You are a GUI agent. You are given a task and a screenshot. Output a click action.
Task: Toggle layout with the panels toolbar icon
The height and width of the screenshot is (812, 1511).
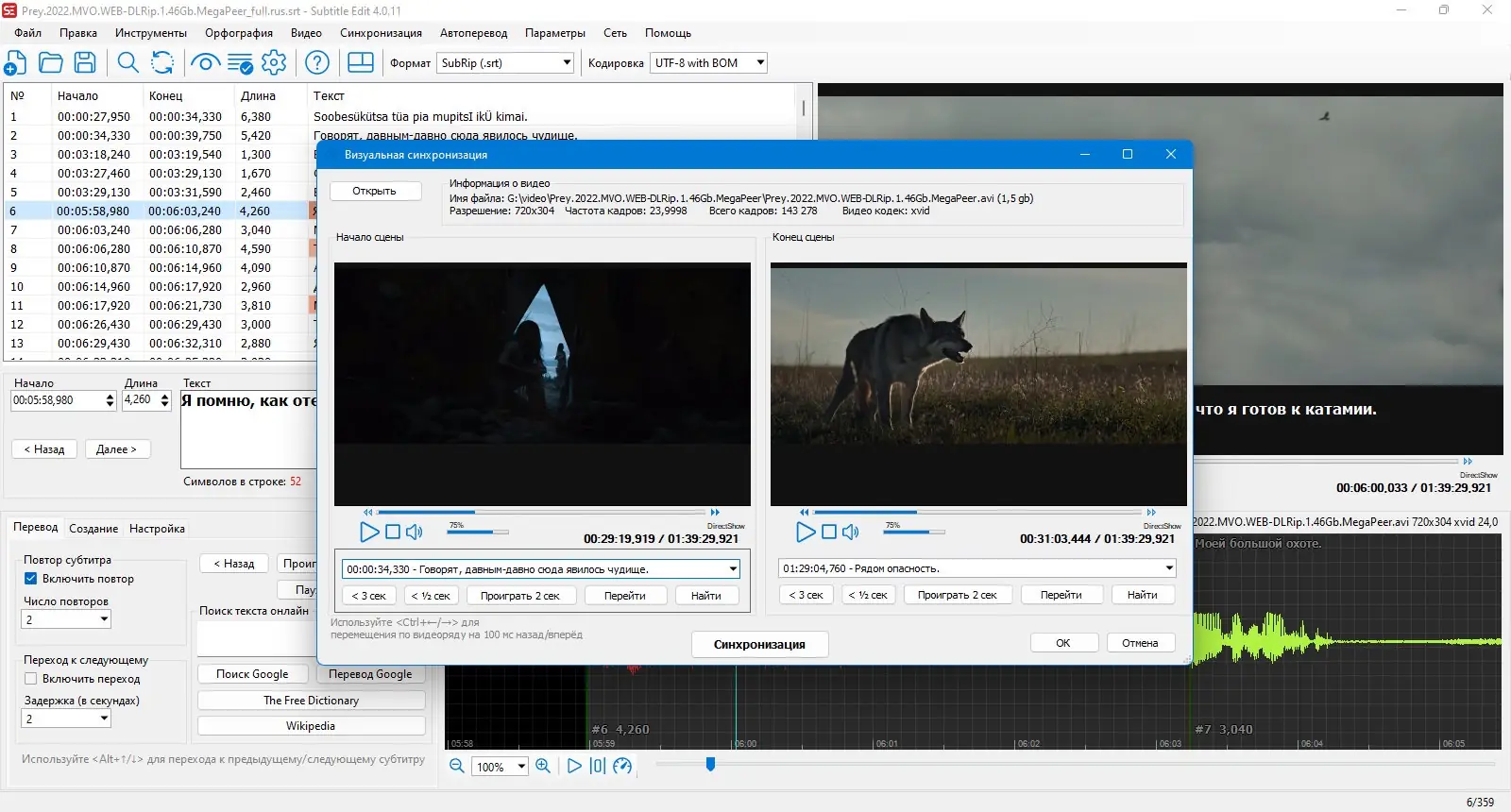coord(361,62)
